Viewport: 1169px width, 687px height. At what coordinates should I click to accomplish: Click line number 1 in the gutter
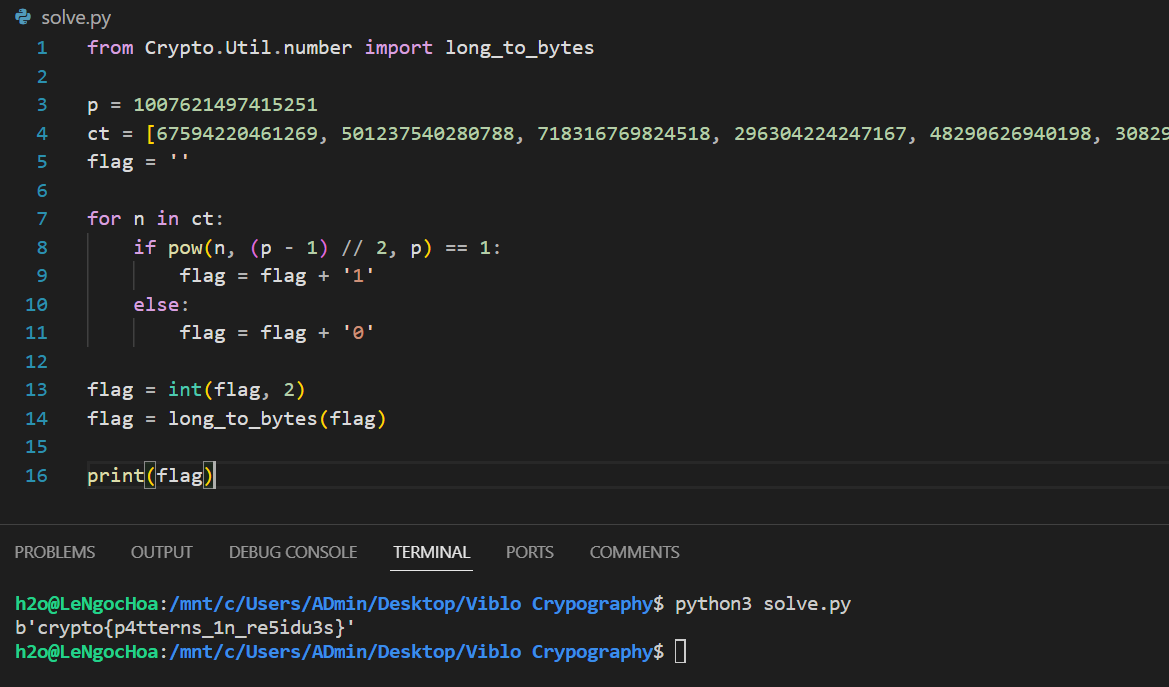point(41,47)
